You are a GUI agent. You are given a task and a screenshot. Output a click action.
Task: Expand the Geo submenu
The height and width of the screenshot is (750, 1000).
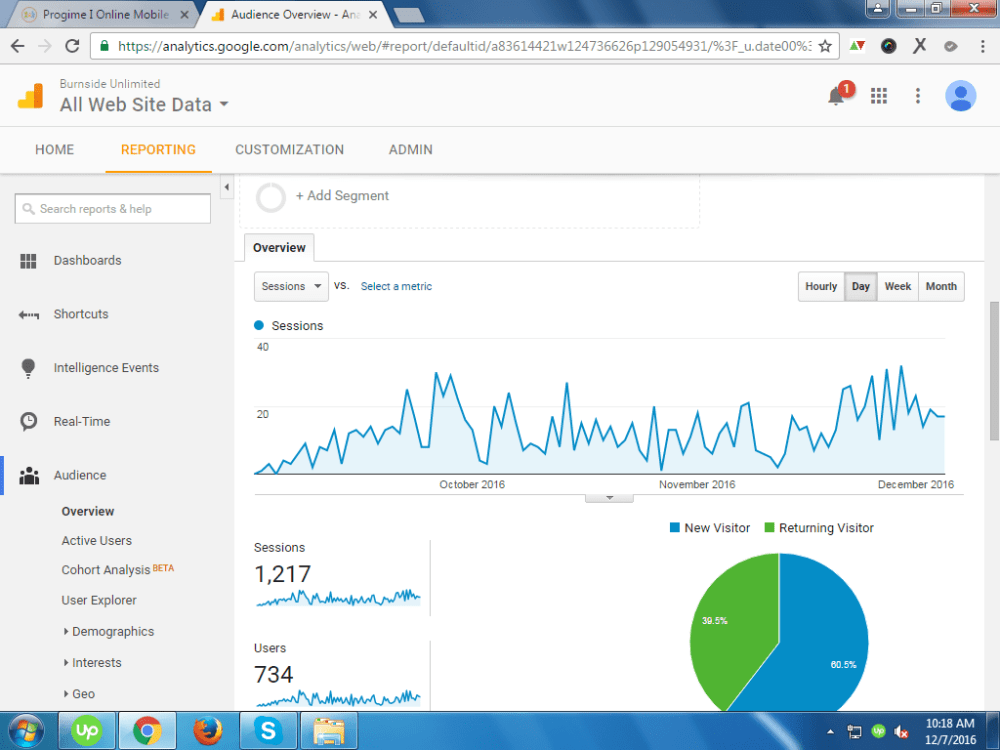78,694
